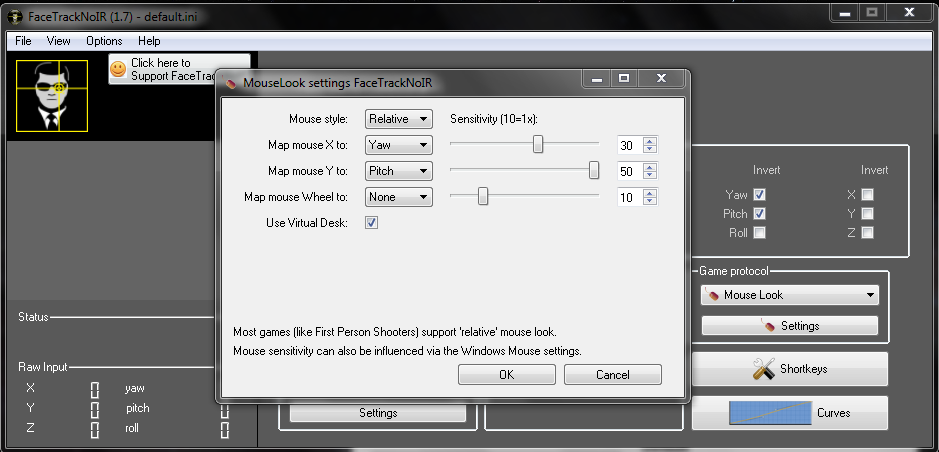Click the Click here to Support FaceTrackNoIR button
This screenshot has width=939, height=452.
(179, 69)
